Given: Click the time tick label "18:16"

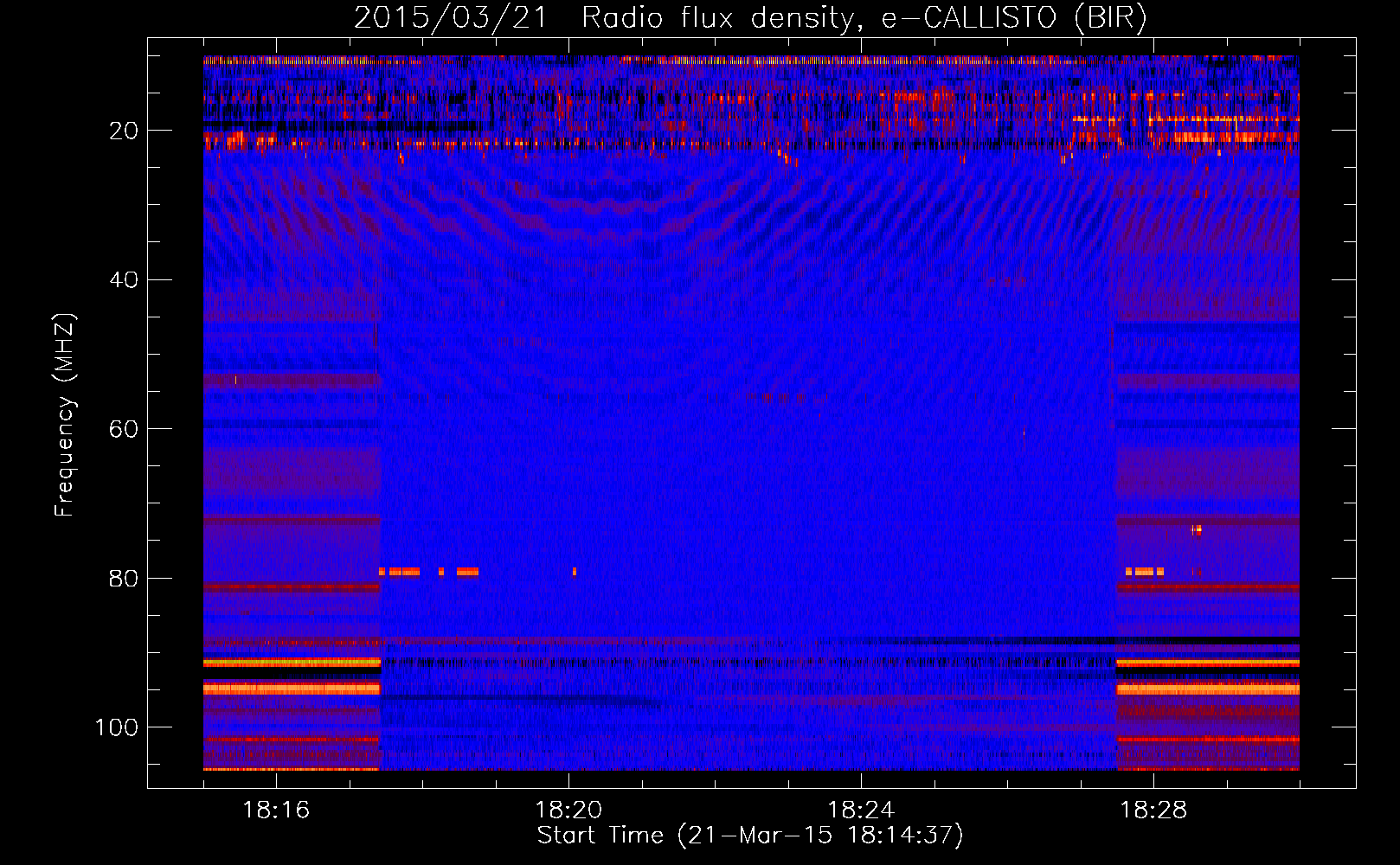Looking at the screenshot, I should [x=276, y=811].
